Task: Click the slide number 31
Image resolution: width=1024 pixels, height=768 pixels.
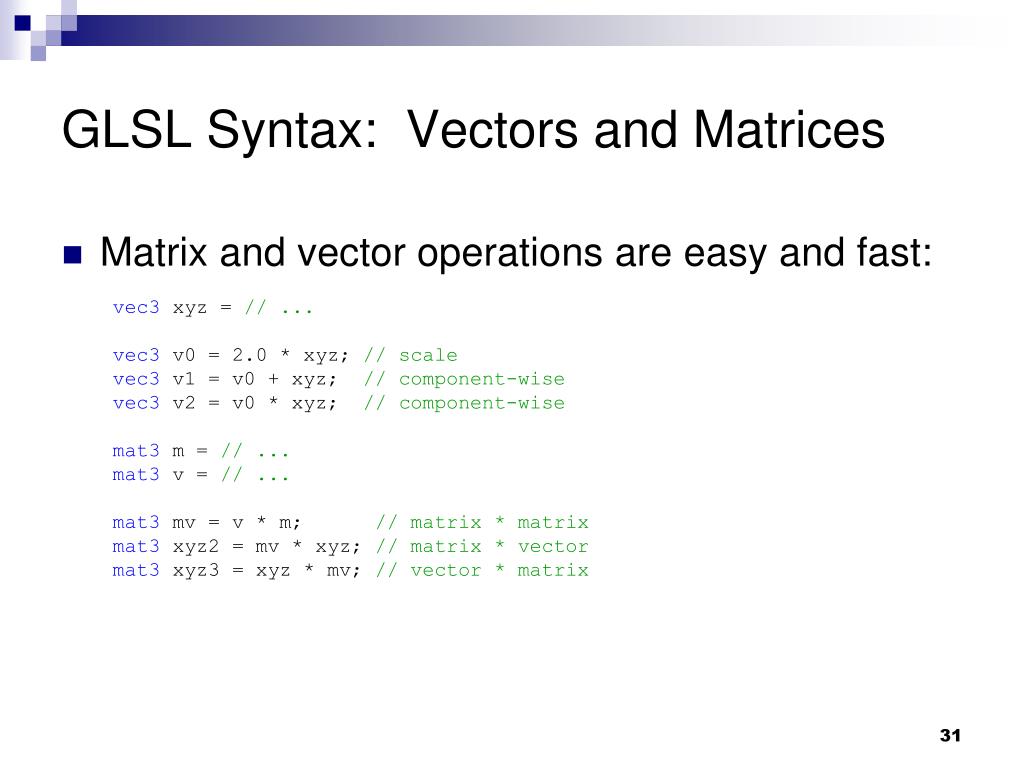Action: coord(950,735)
